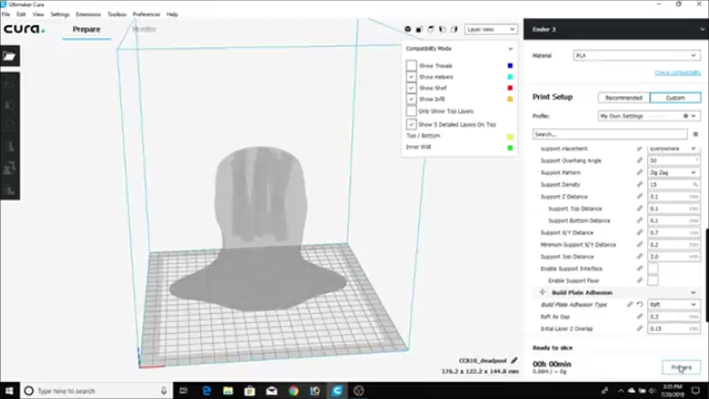
Task: Select the Move tool in left toolbar
Action: coord(9,83)
